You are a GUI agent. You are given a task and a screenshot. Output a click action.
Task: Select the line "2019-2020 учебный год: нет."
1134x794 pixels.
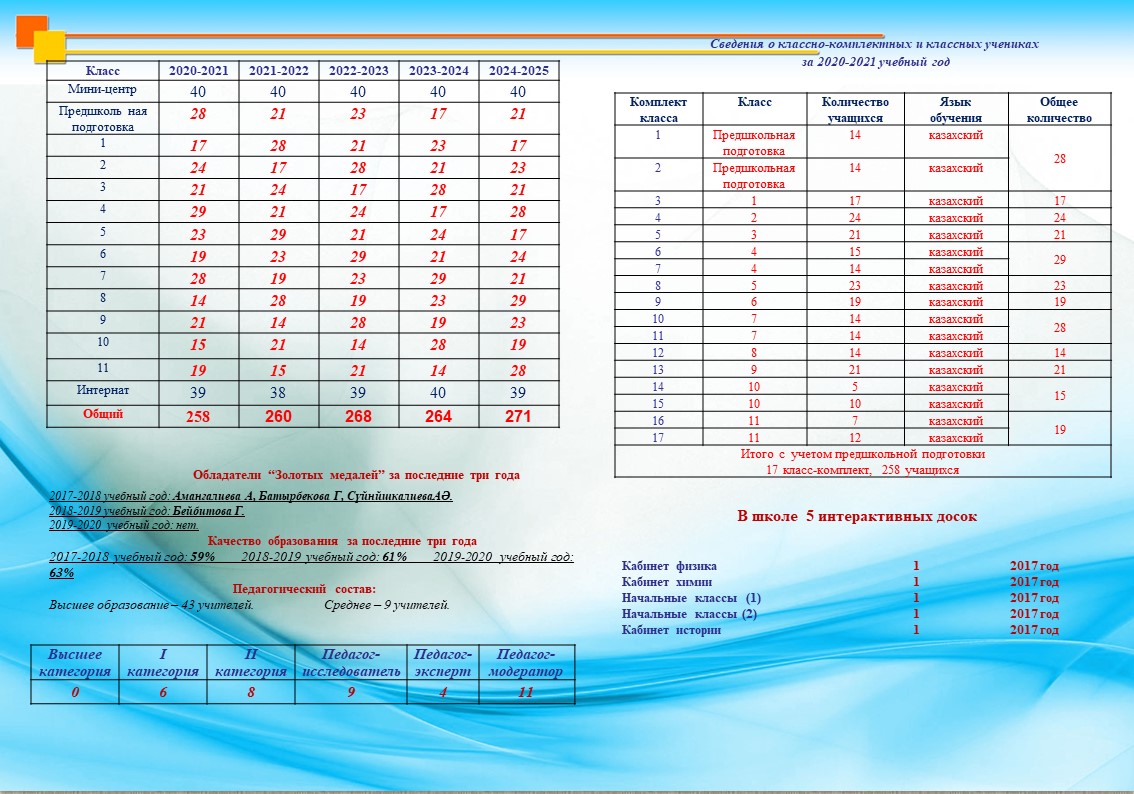pos(124,525)
